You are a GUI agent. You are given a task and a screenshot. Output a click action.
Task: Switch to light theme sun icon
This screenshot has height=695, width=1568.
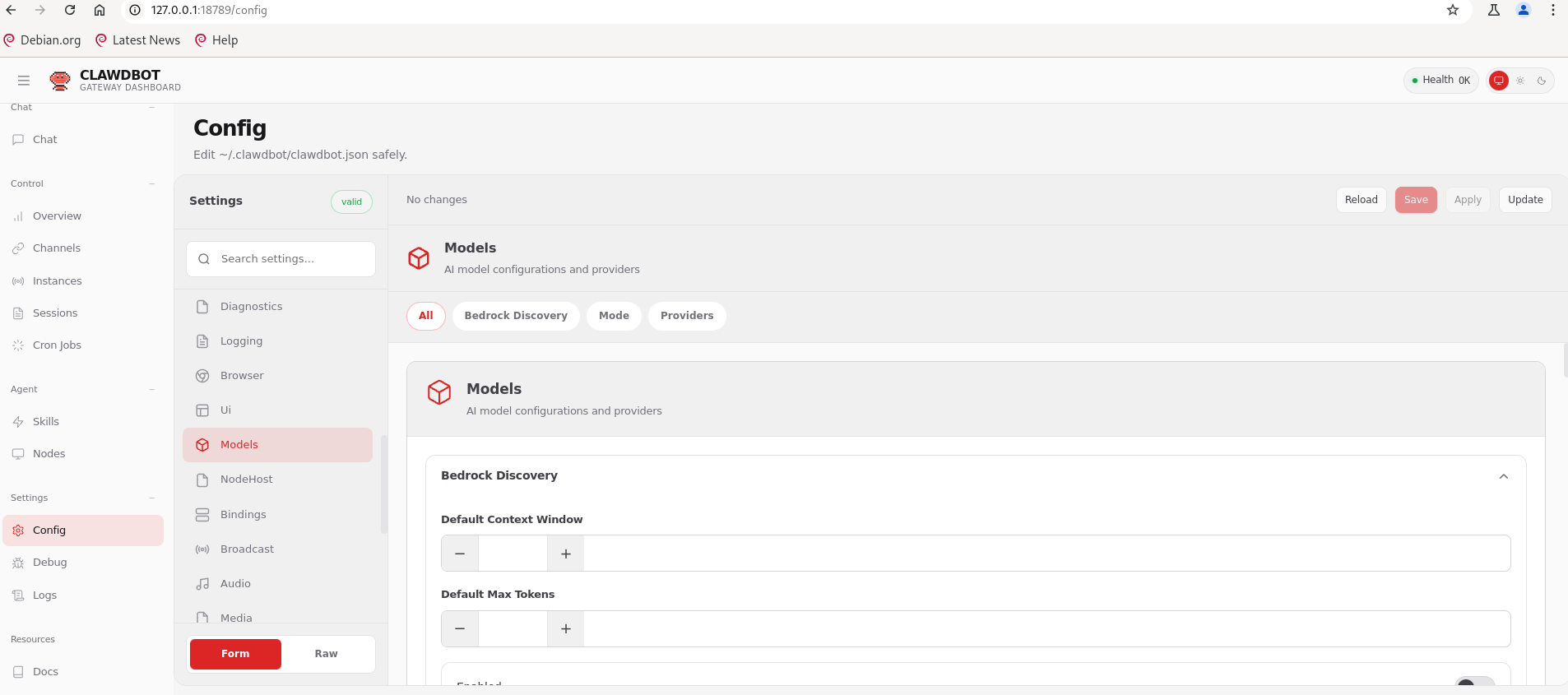pos(1520,81)
